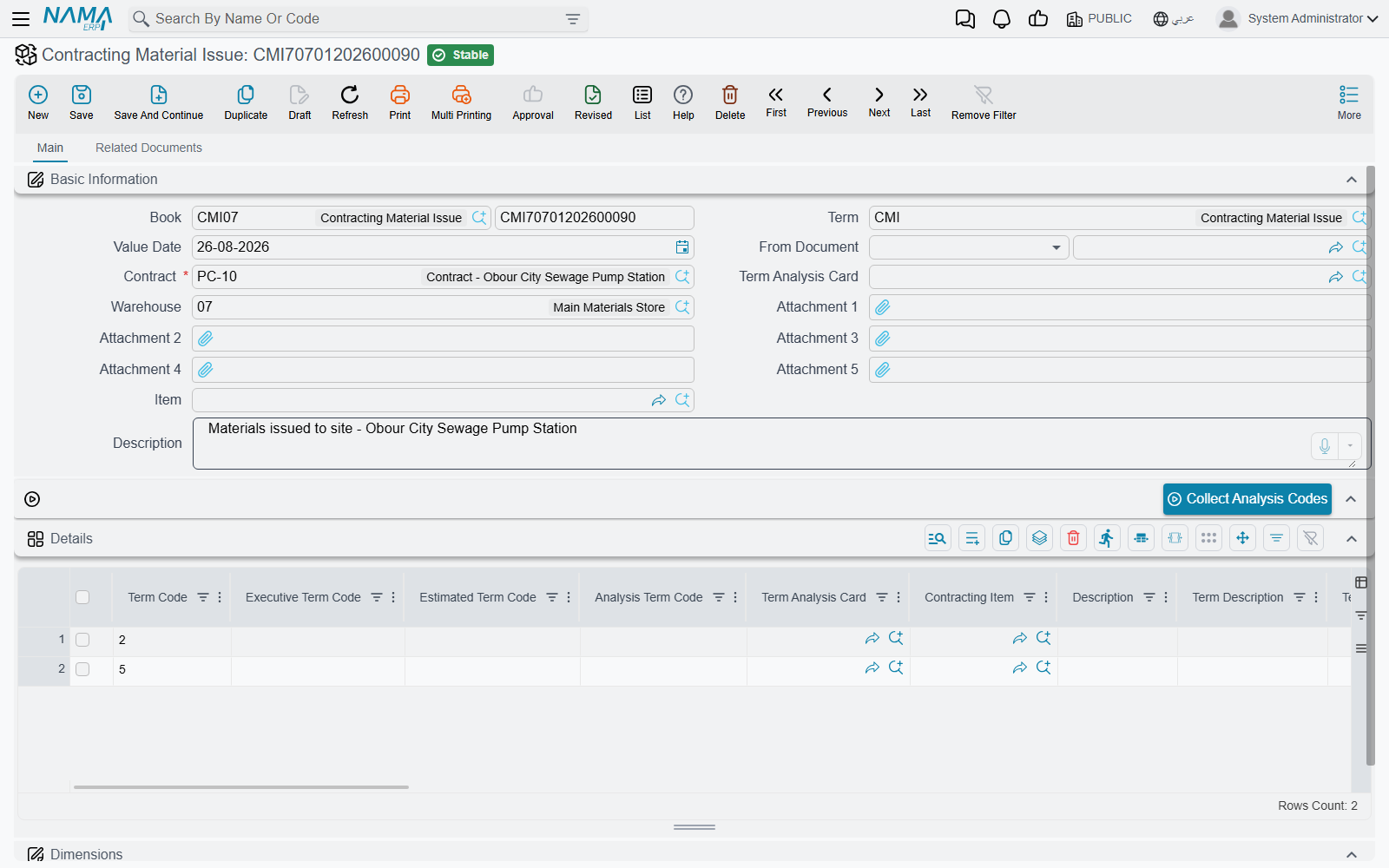Expand the Dimensions section chevron

coord(1352,855)
